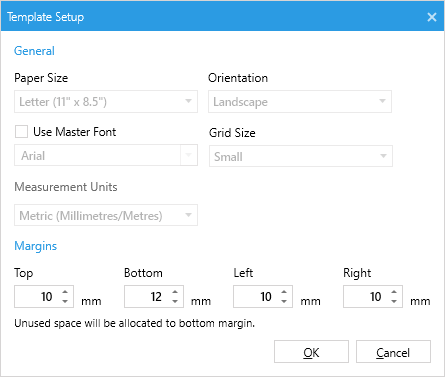Decrease the Bottom margin value
This screenshot has width=445, height=378.
tap(175, 301)
